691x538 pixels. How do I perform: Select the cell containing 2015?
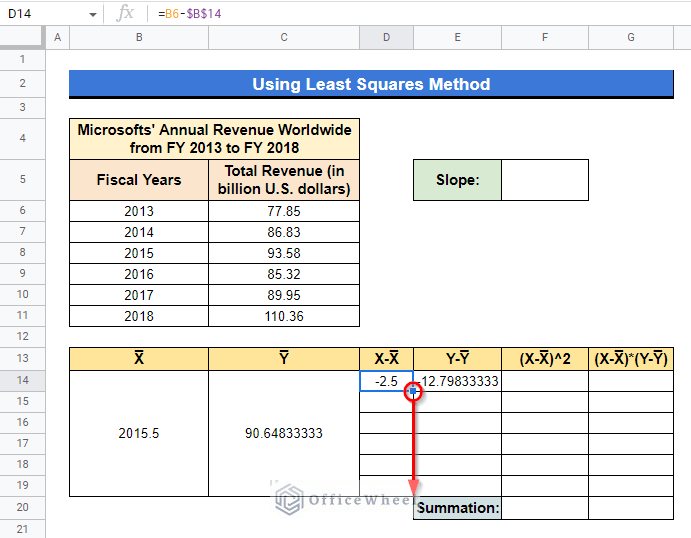click(x=139, y=253)
